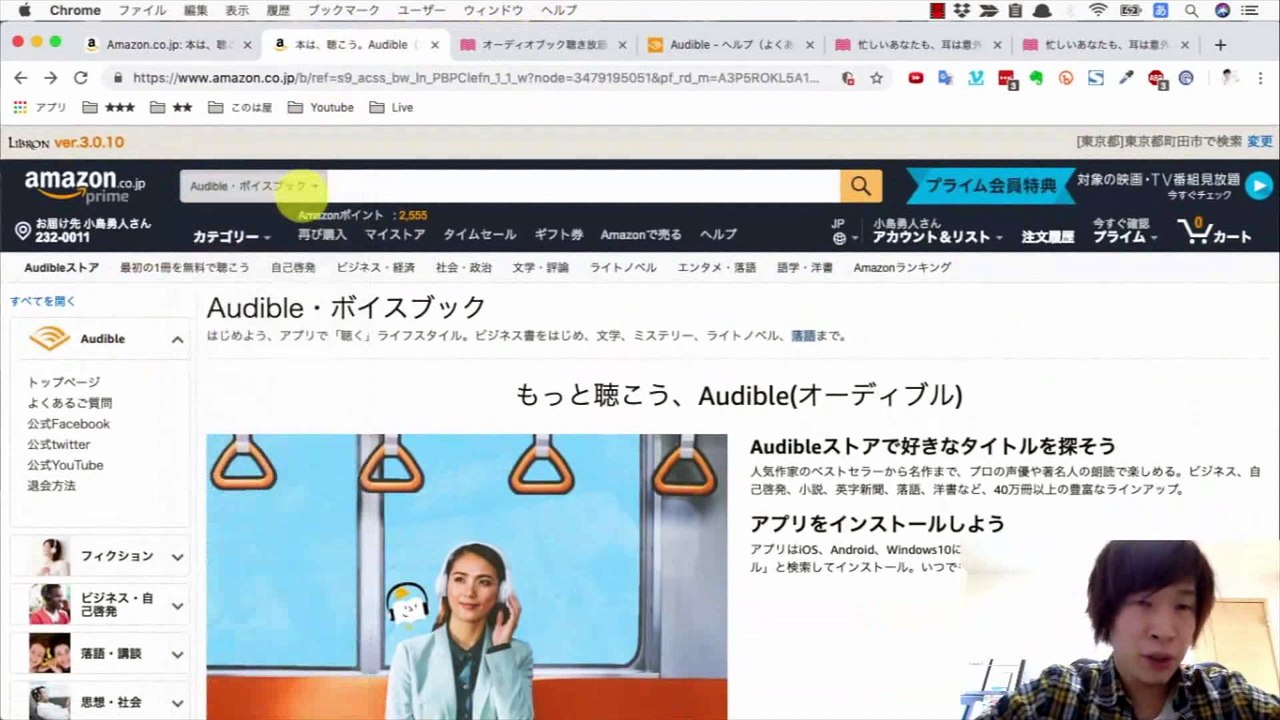Click the browser address bar URL

coord(475,77)
